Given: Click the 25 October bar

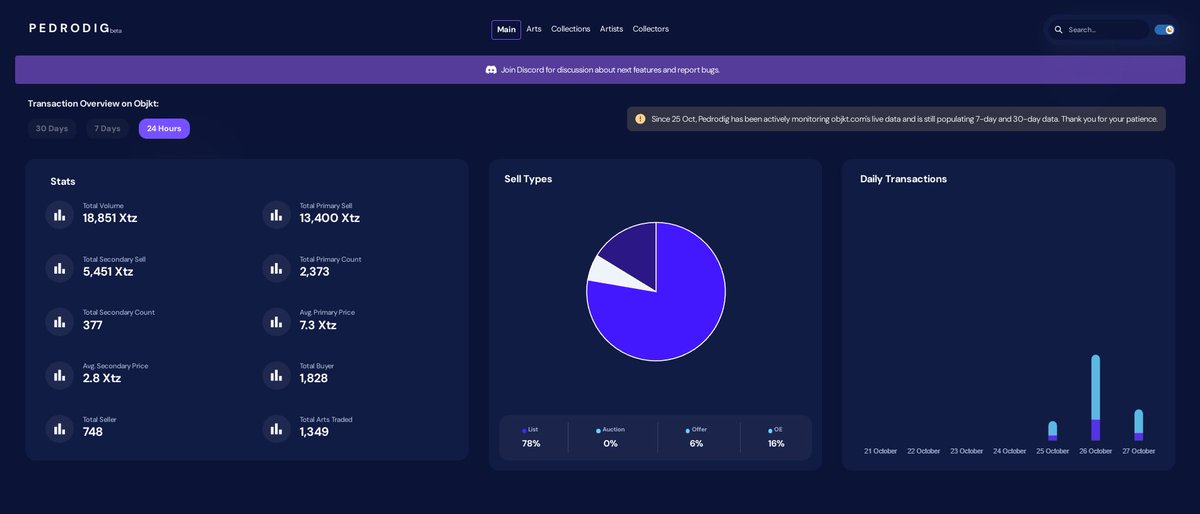Looking at the screenshot, I should 1052,430.
